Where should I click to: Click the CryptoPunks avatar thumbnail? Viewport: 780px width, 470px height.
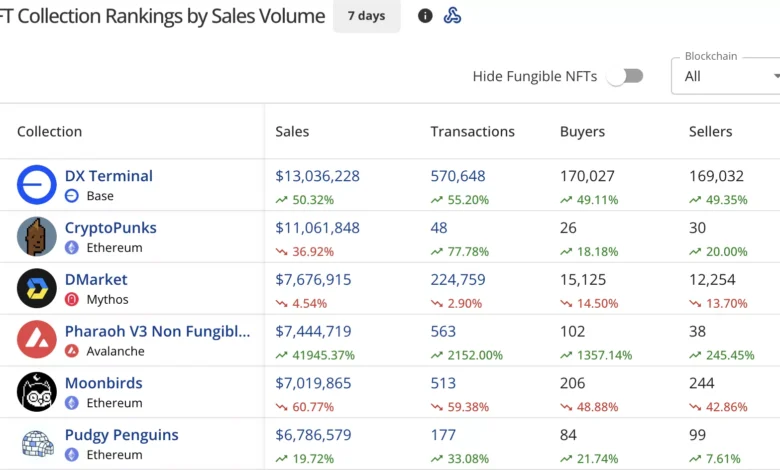point(37,237)
